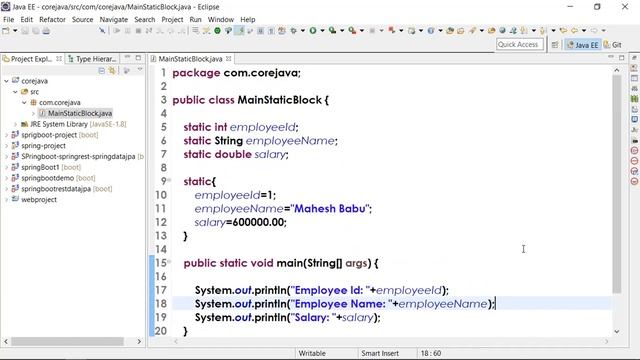Click the Open Perspective icon

[555, 45]
